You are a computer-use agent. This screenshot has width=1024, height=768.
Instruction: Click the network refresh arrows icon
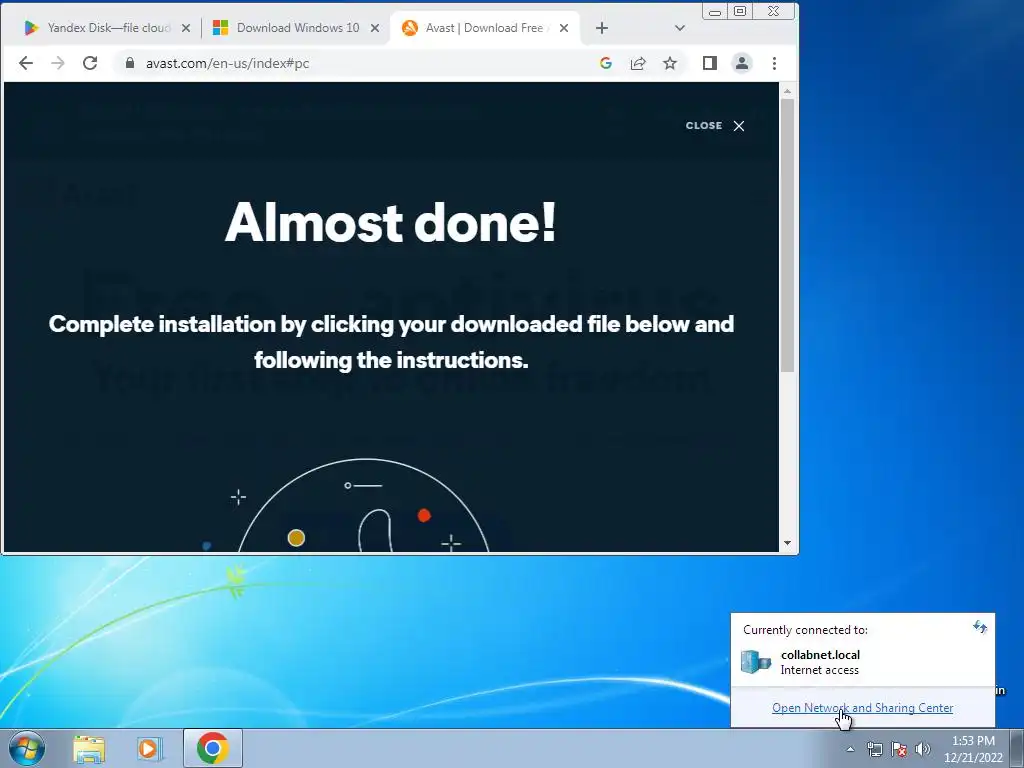[x=980, y=628]
